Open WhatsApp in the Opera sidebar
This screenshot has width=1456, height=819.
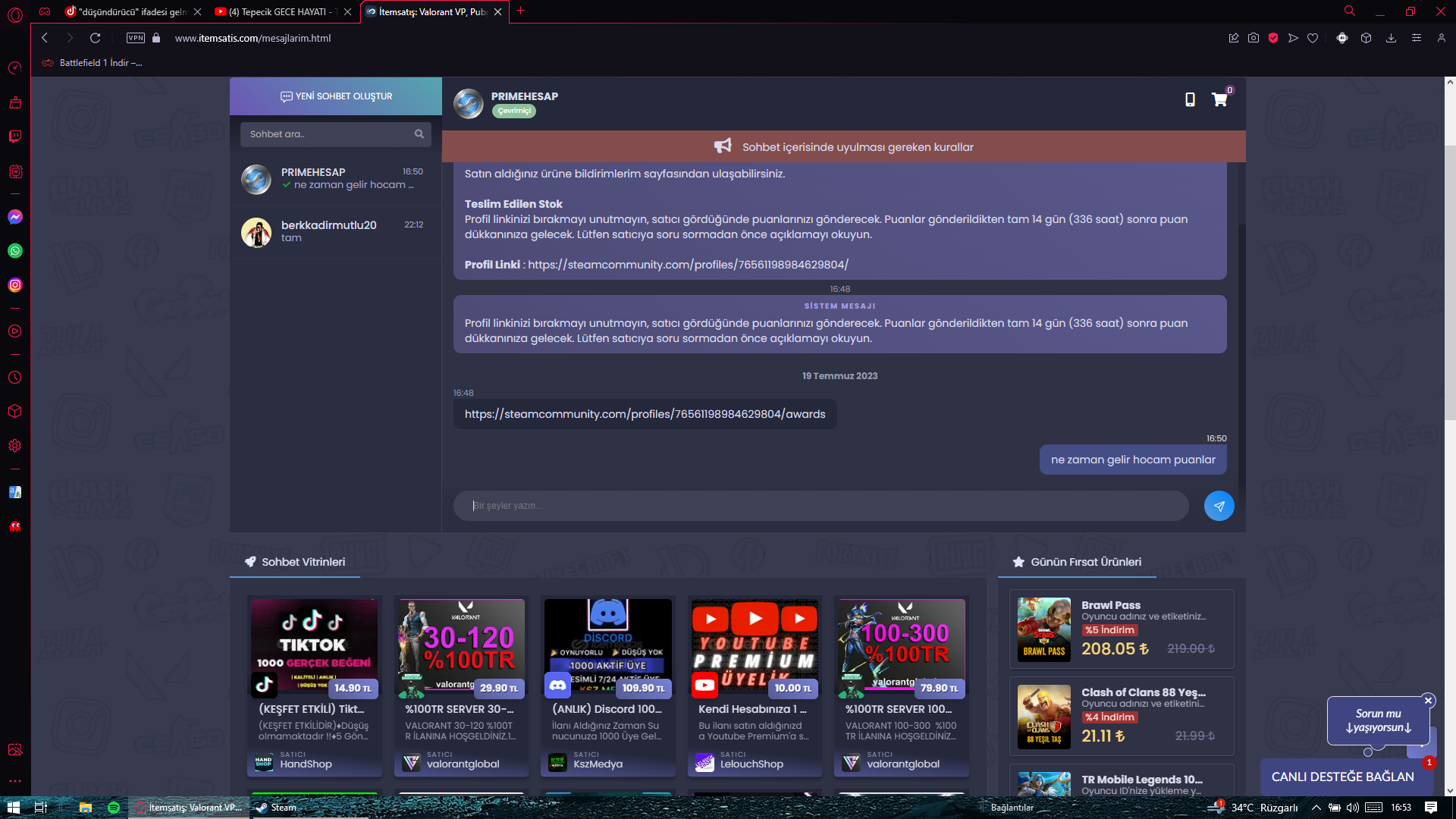click(x=15, y=251)
